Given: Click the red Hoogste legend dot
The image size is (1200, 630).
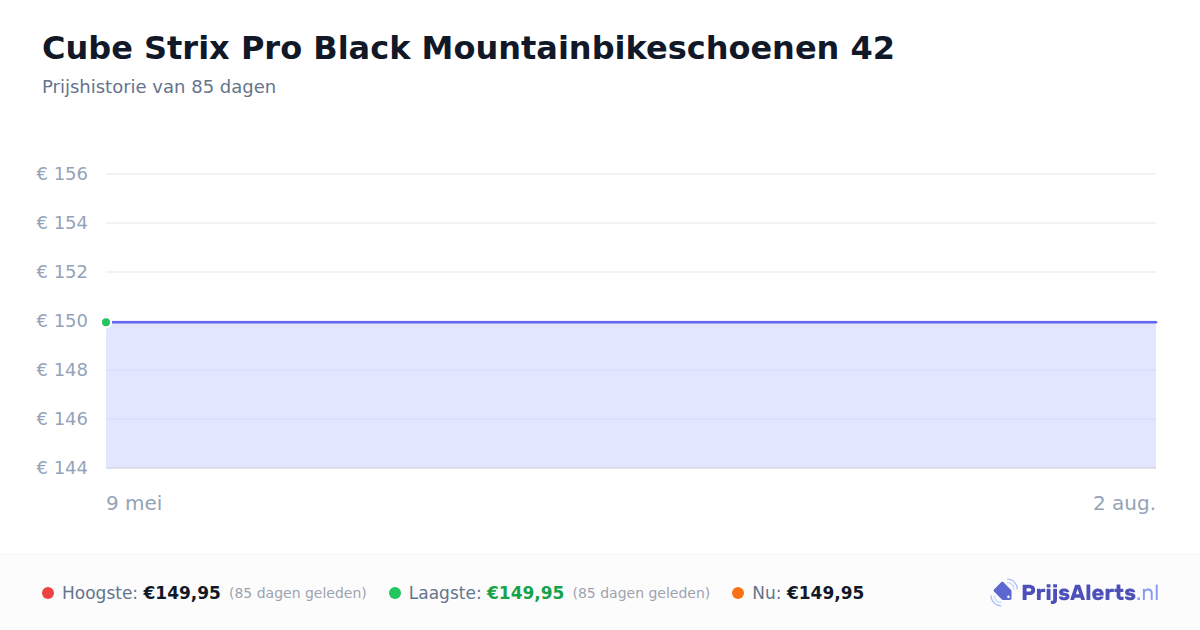Looking at the screenshot, I should (x=48, y=593).
